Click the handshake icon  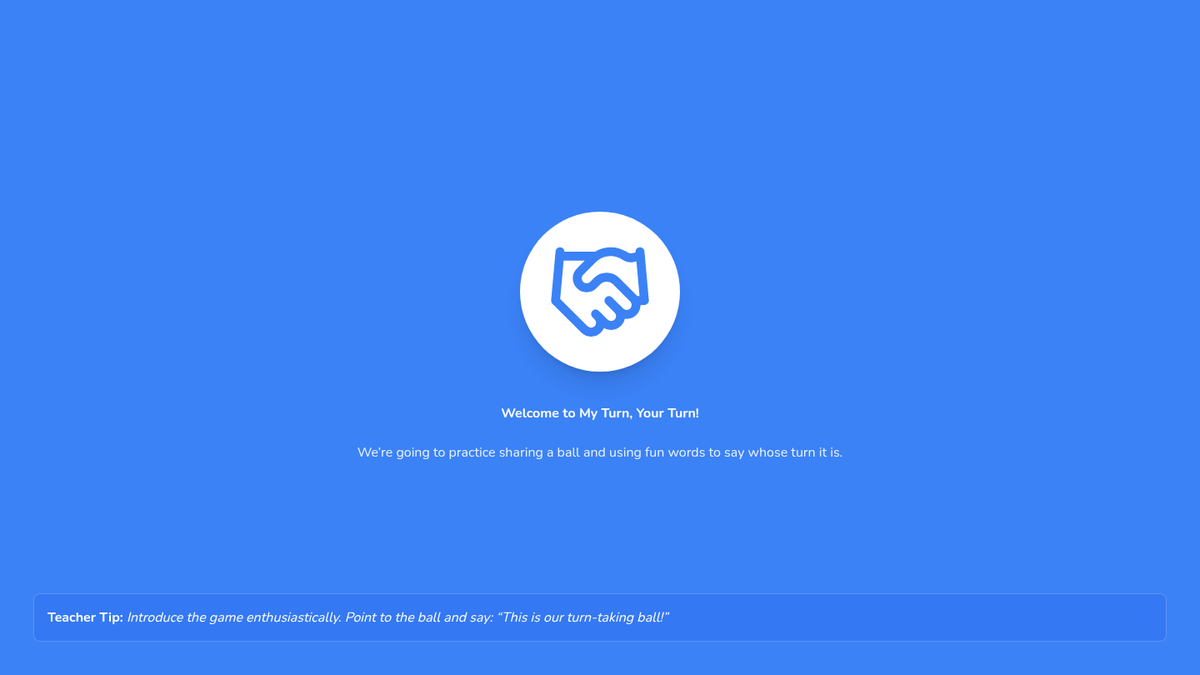[600, 291]
